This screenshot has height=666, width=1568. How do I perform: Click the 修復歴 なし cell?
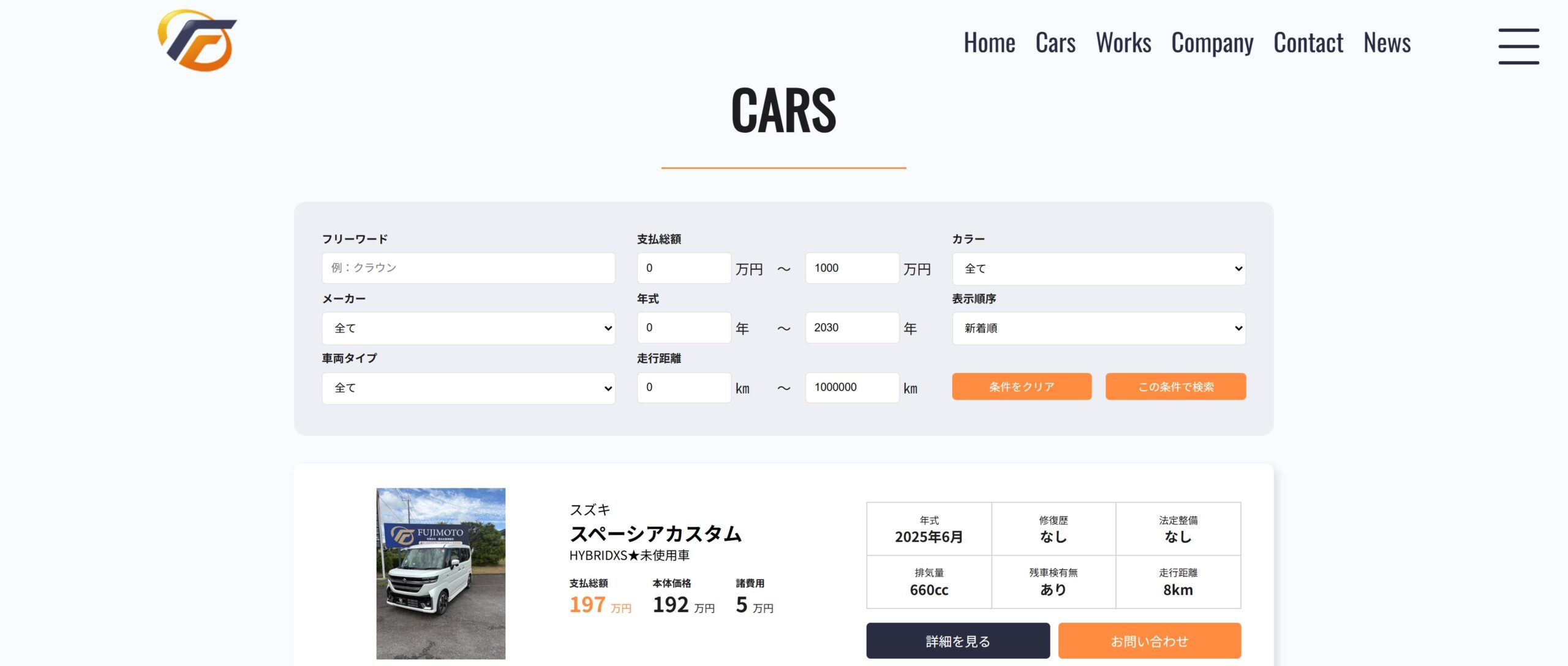(1053, 529)
